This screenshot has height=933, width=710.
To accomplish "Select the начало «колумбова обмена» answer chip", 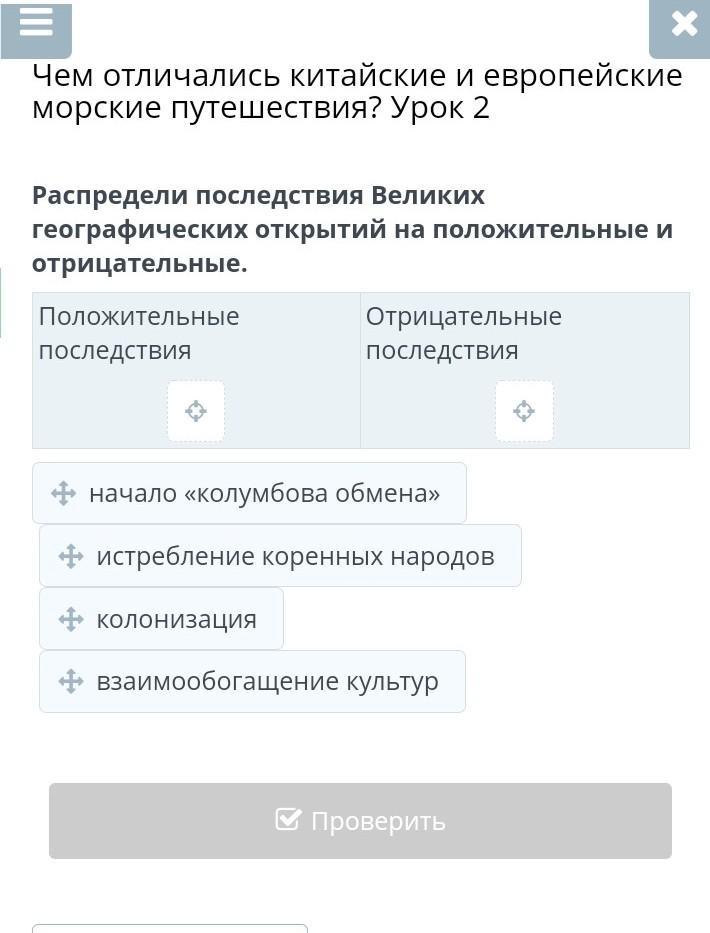I will coord(249,493).
